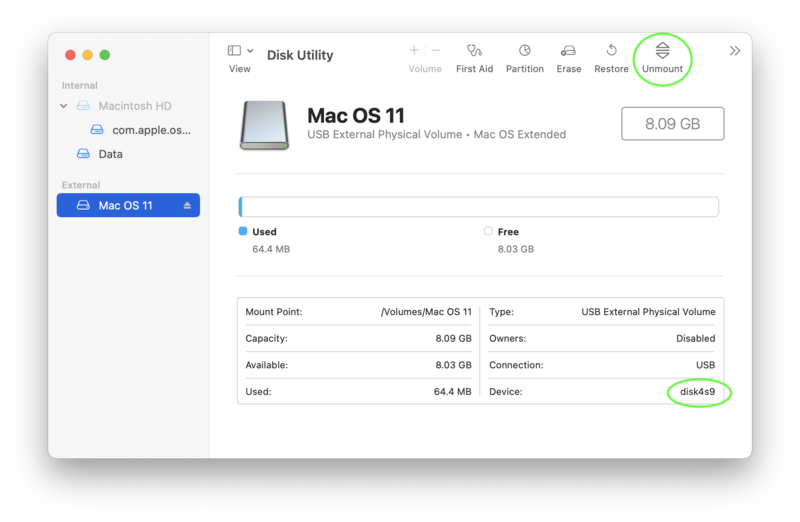The width and height of the screenshot is (800, 522).
Task: Click the white Free legend swatch
Action: coord(488,231)
